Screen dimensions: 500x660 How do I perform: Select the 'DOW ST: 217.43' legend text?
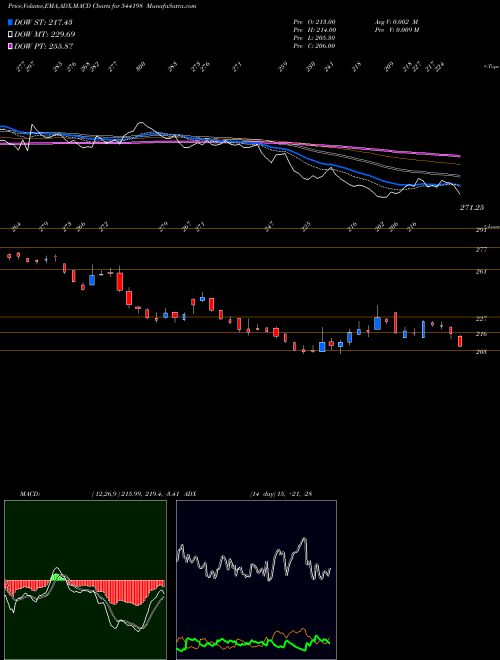(x=44, y=22)
